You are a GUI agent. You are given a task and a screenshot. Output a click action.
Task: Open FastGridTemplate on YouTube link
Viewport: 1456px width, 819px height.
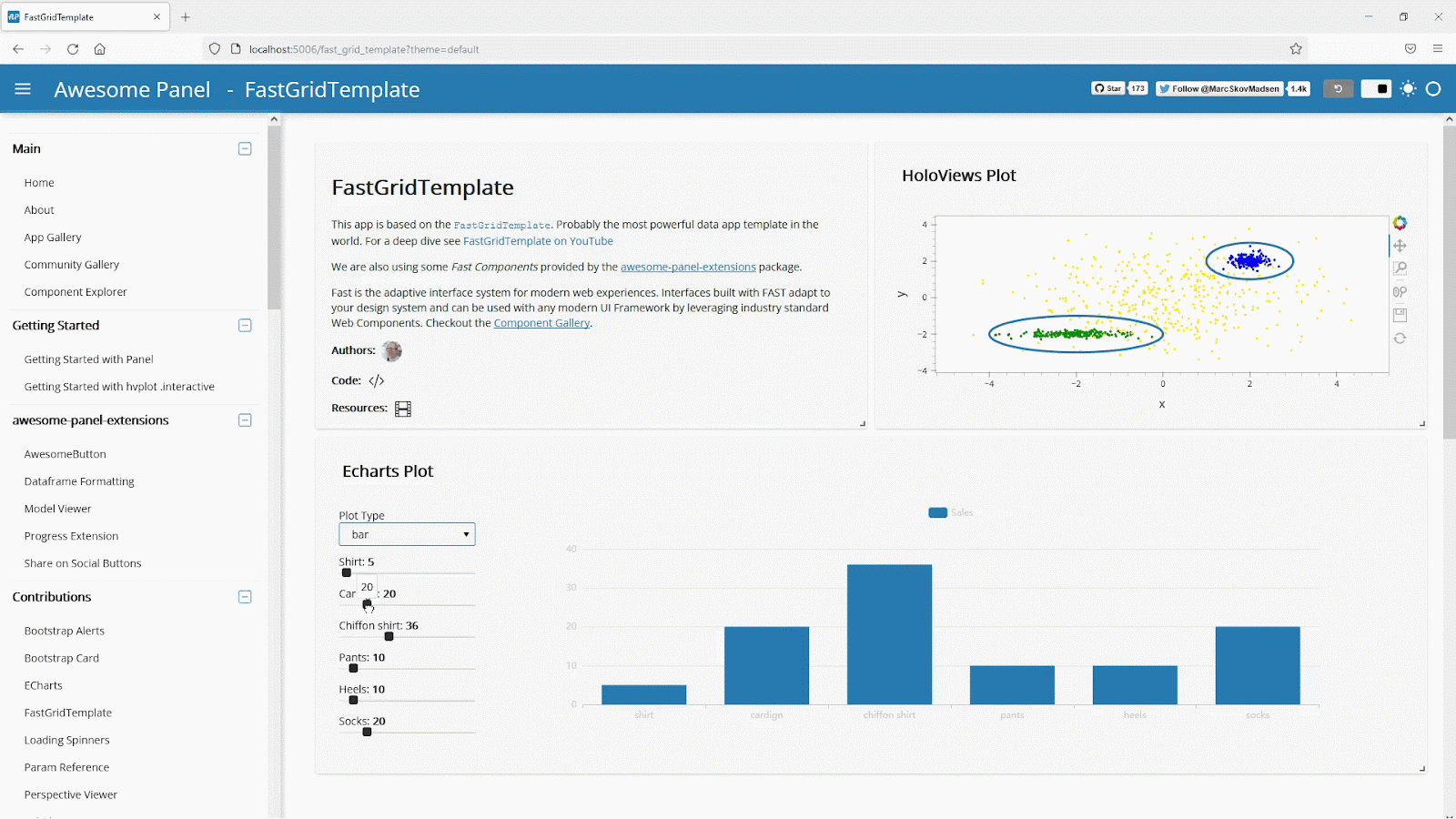pos(538,241)
